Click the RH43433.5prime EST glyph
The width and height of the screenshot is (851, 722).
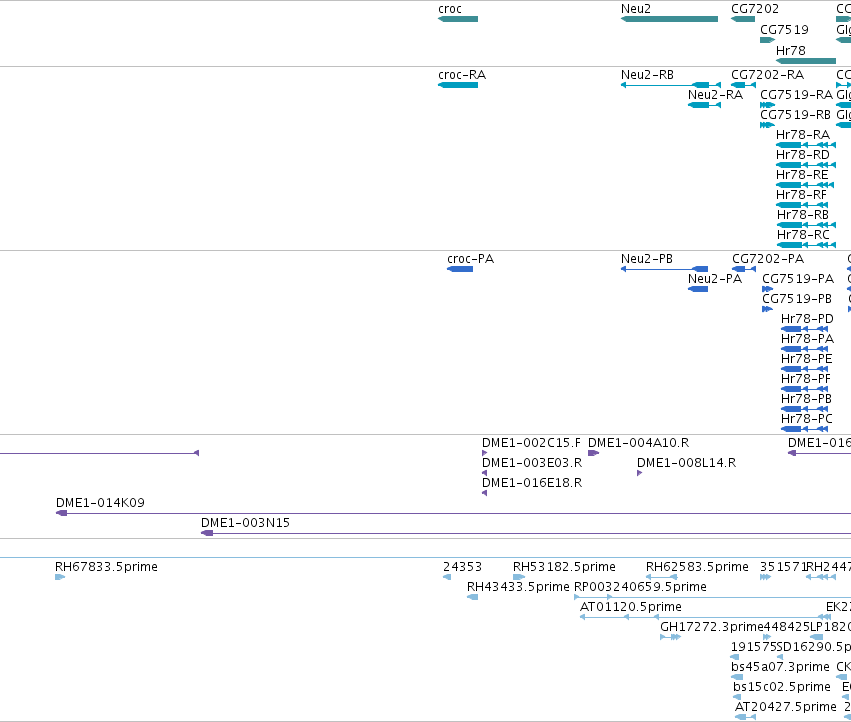click(473, 597)
